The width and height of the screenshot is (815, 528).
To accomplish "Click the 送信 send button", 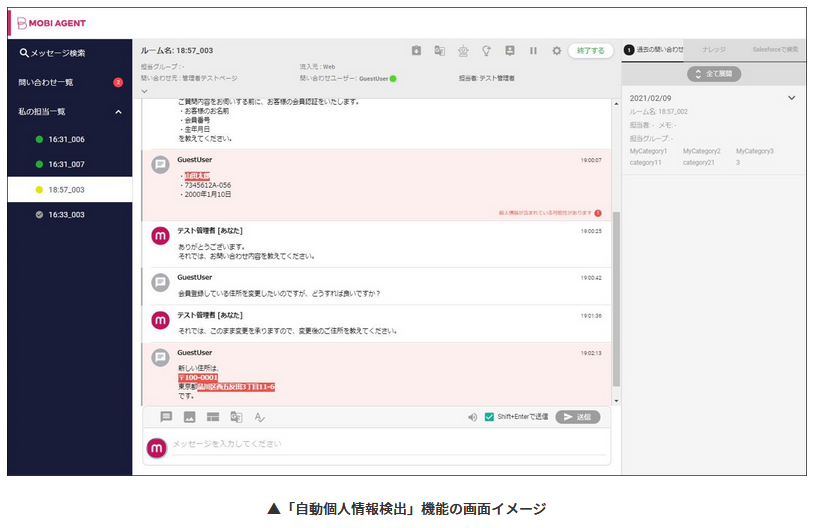I will click(x=578, y=417).
